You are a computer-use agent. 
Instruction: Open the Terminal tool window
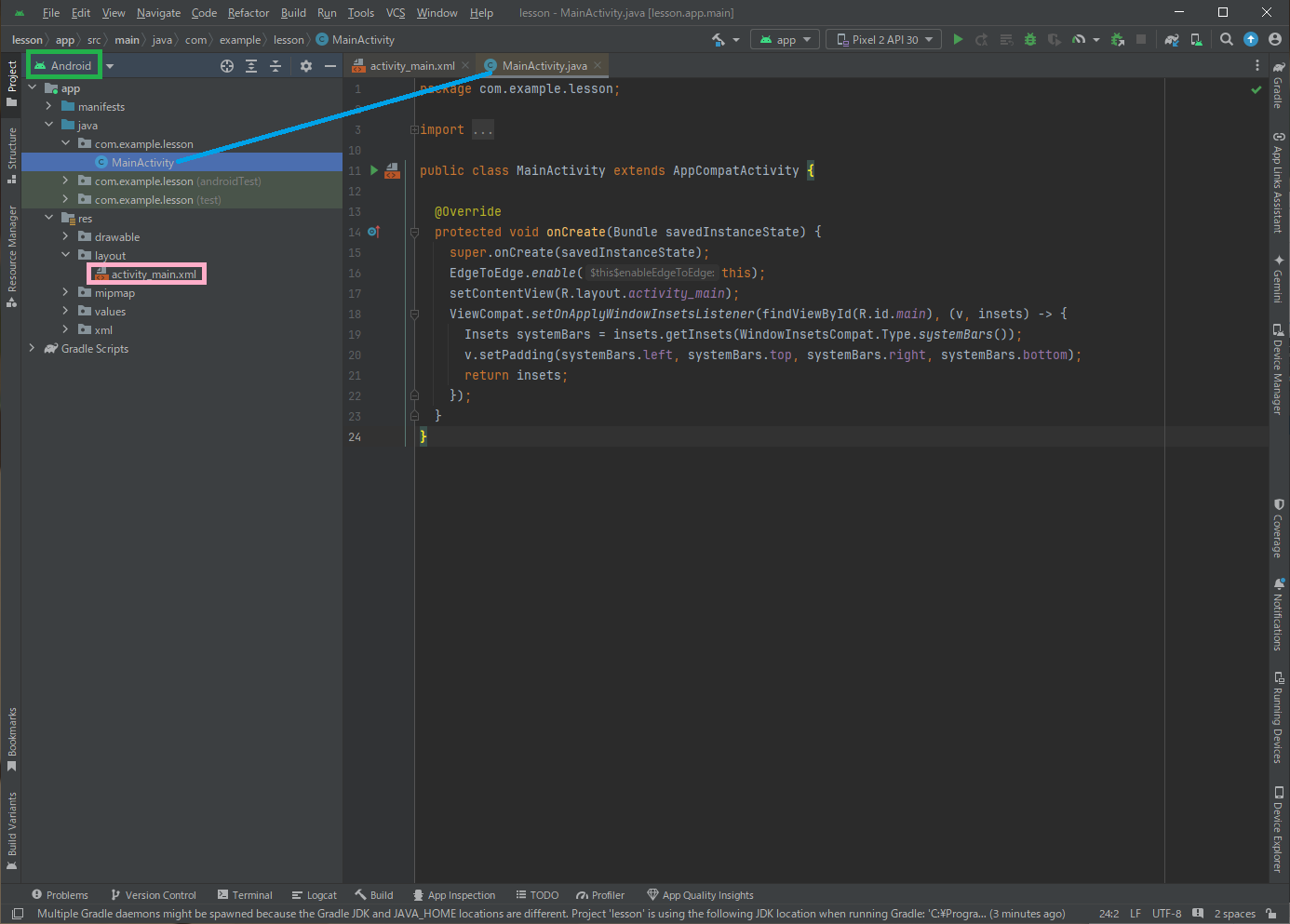click(x=245, y=895)
